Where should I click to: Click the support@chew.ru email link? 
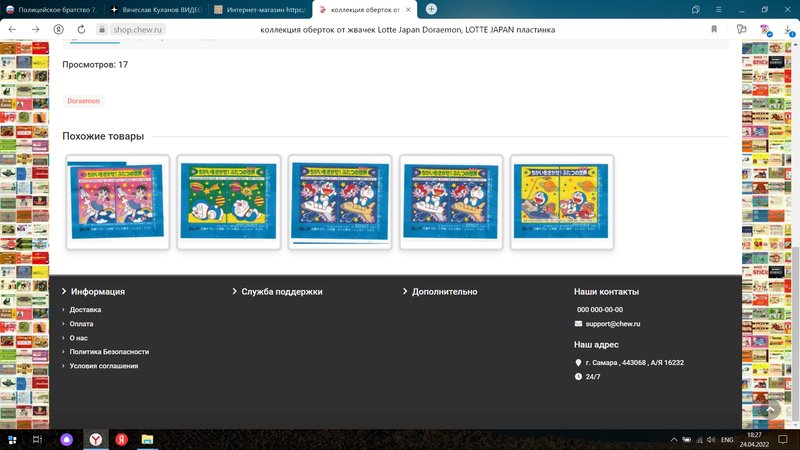613,324
